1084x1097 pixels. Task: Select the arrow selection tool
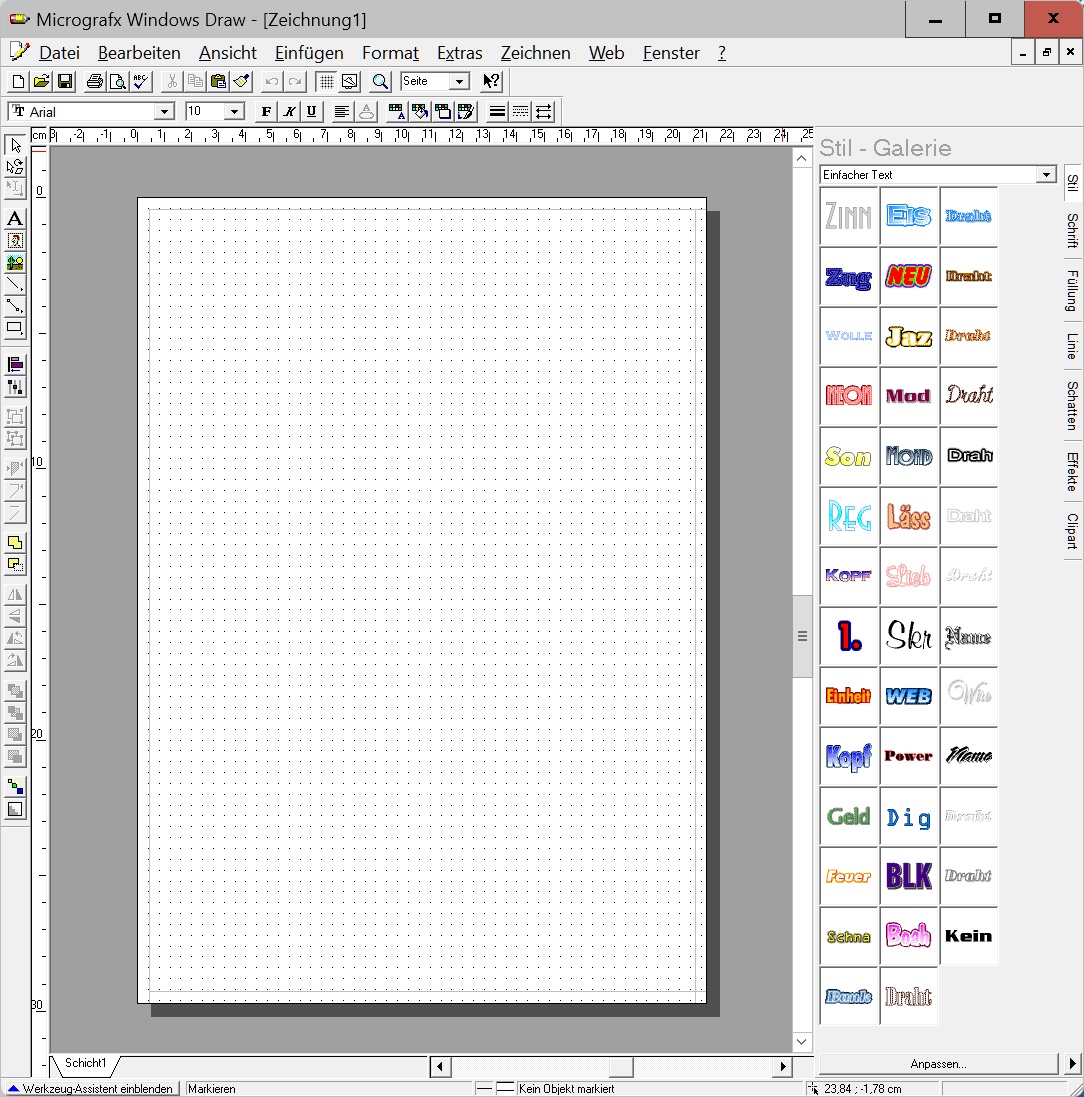(x=14, y=145)
